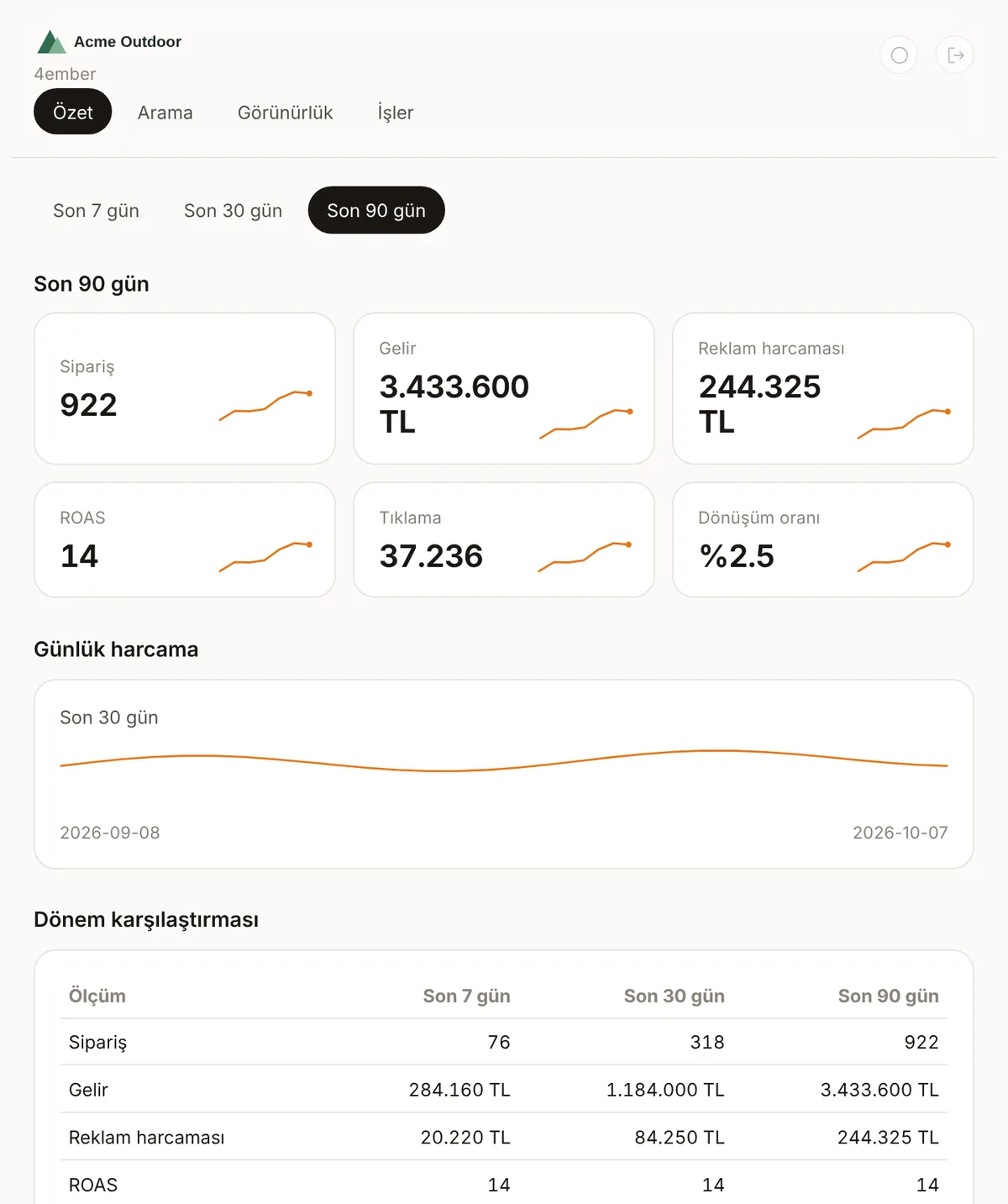This screenshot has width=1008, height=1204.
Task: Click the Dönüşüm oranı card sparkline
Action: (x=904, y=556)
